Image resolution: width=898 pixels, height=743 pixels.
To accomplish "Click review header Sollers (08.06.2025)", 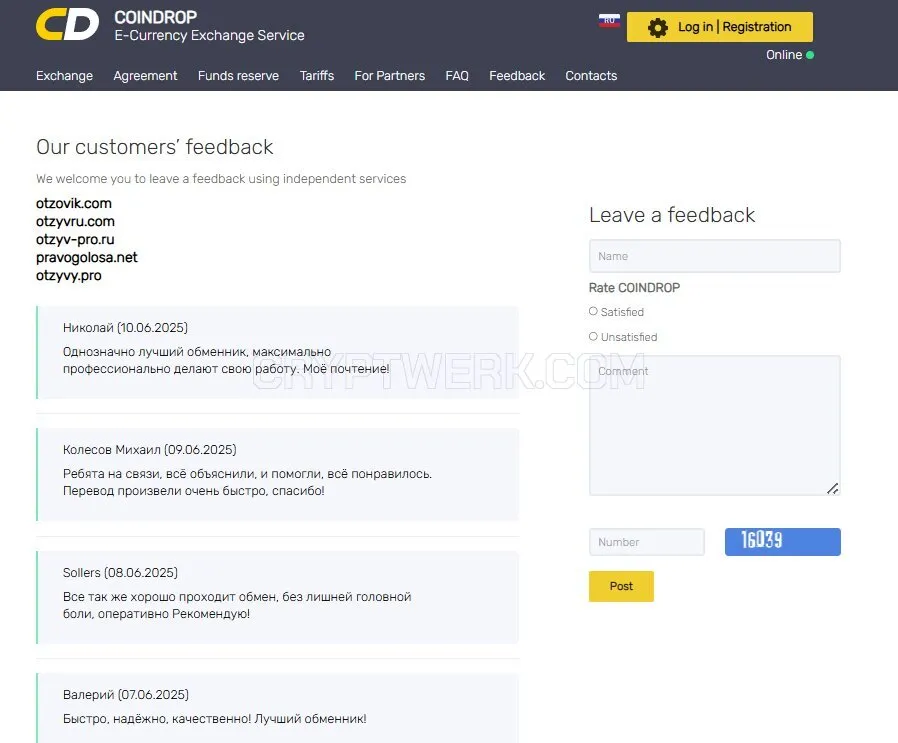I will pos(120,573).
